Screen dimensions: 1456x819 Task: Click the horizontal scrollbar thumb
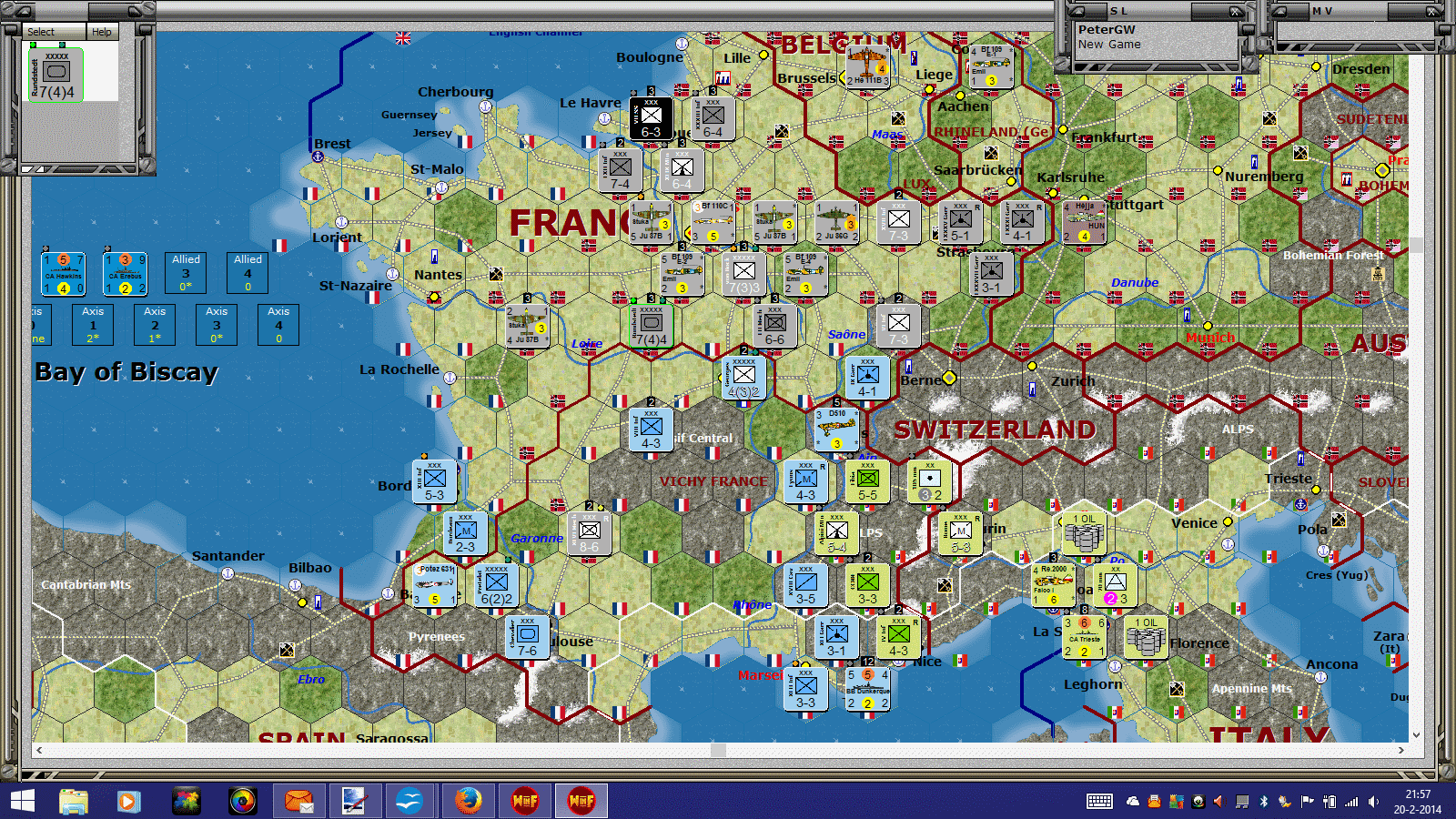718,750
